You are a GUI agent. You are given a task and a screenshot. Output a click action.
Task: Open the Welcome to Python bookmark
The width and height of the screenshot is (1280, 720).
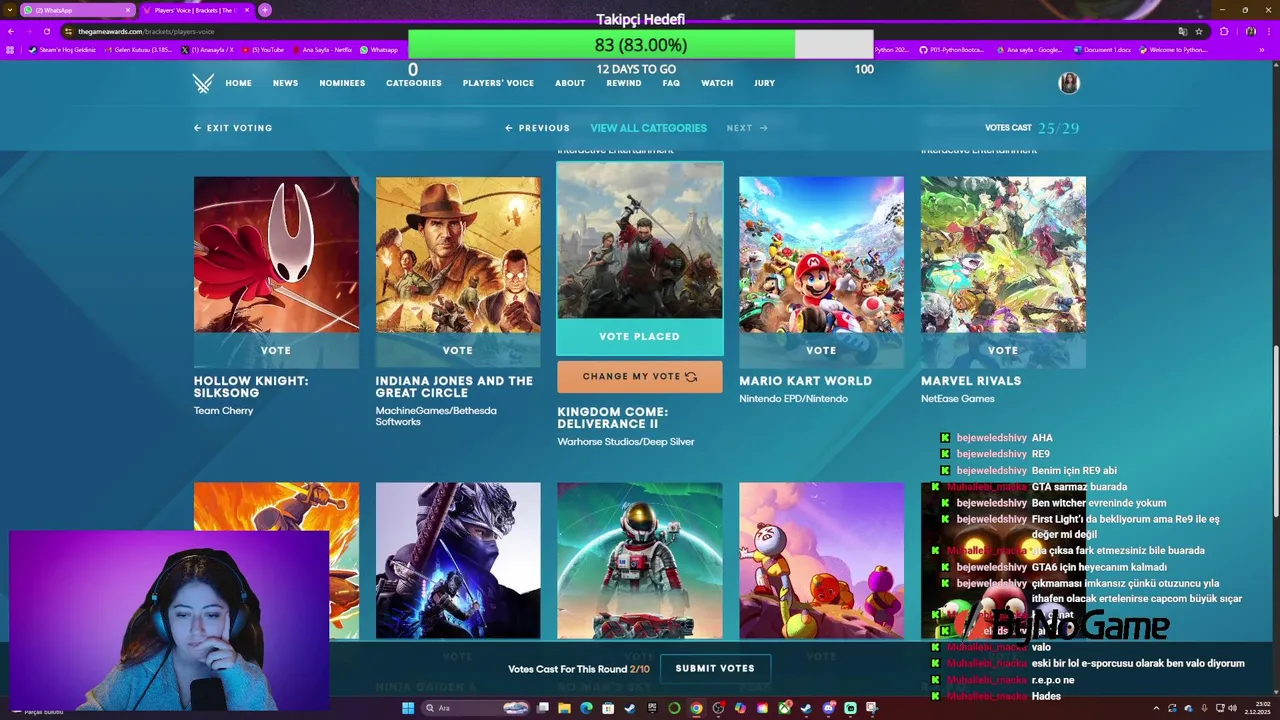tap(1174, 49)
